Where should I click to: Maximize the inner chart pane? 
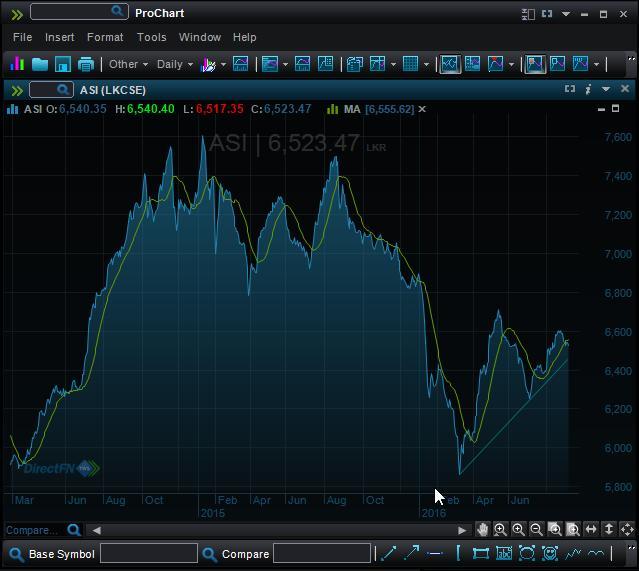coord(616,108)
